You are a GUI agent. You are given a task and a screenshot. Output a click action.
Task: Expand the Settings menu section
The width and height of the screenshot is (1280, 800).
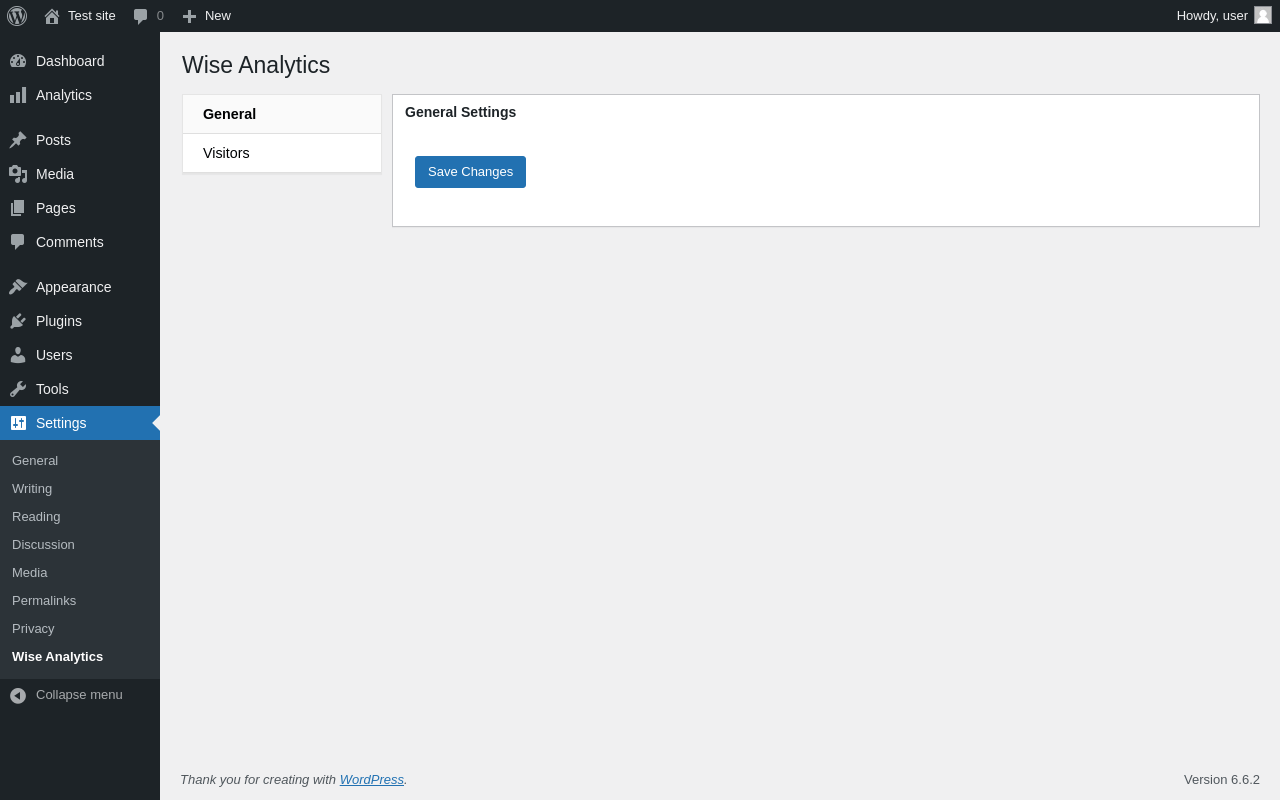pyautogui.click(x=61, y=423)
